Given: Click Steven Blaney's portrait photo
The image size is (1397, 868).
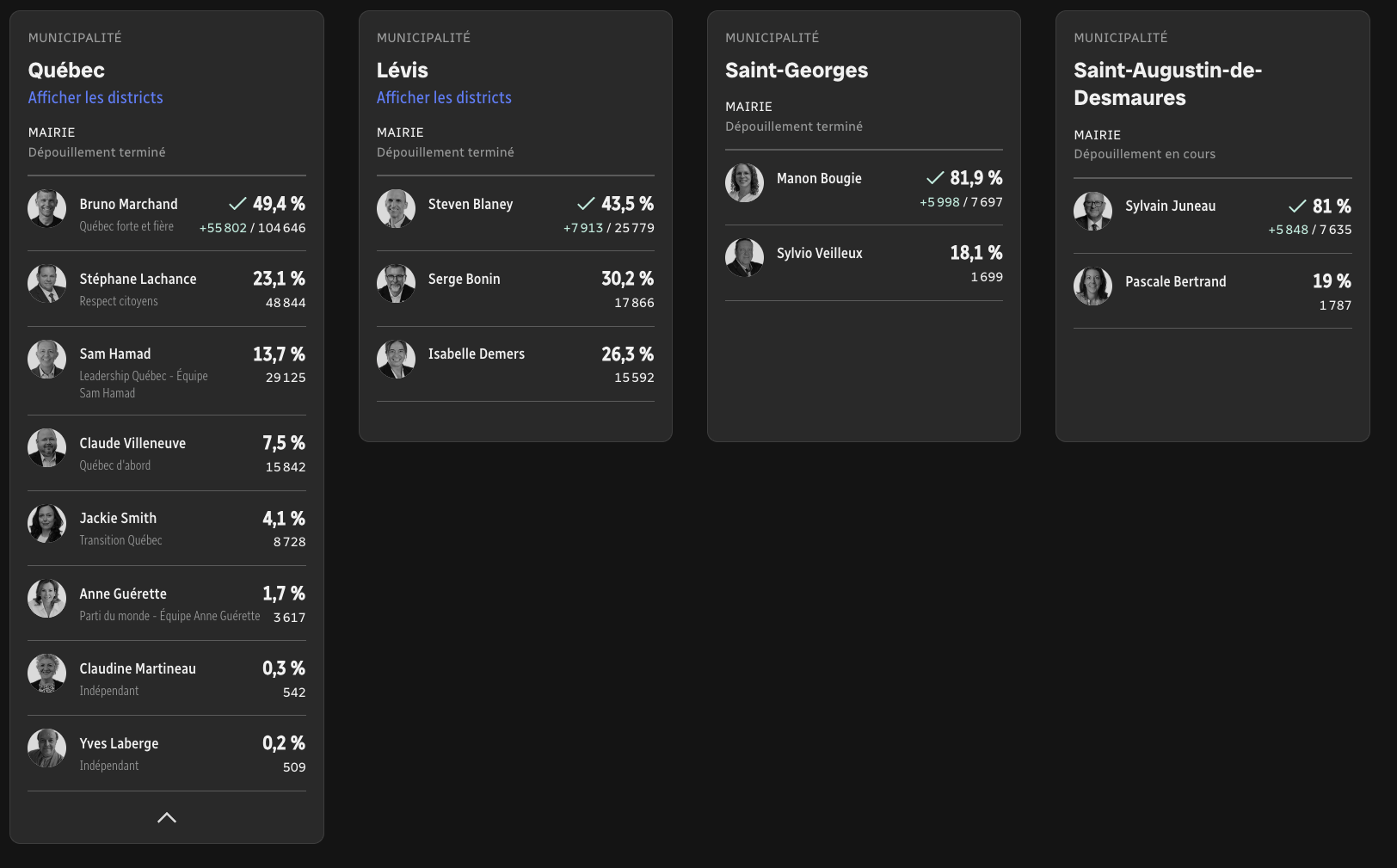Looking at the screenshot, I should coord(396,208).
